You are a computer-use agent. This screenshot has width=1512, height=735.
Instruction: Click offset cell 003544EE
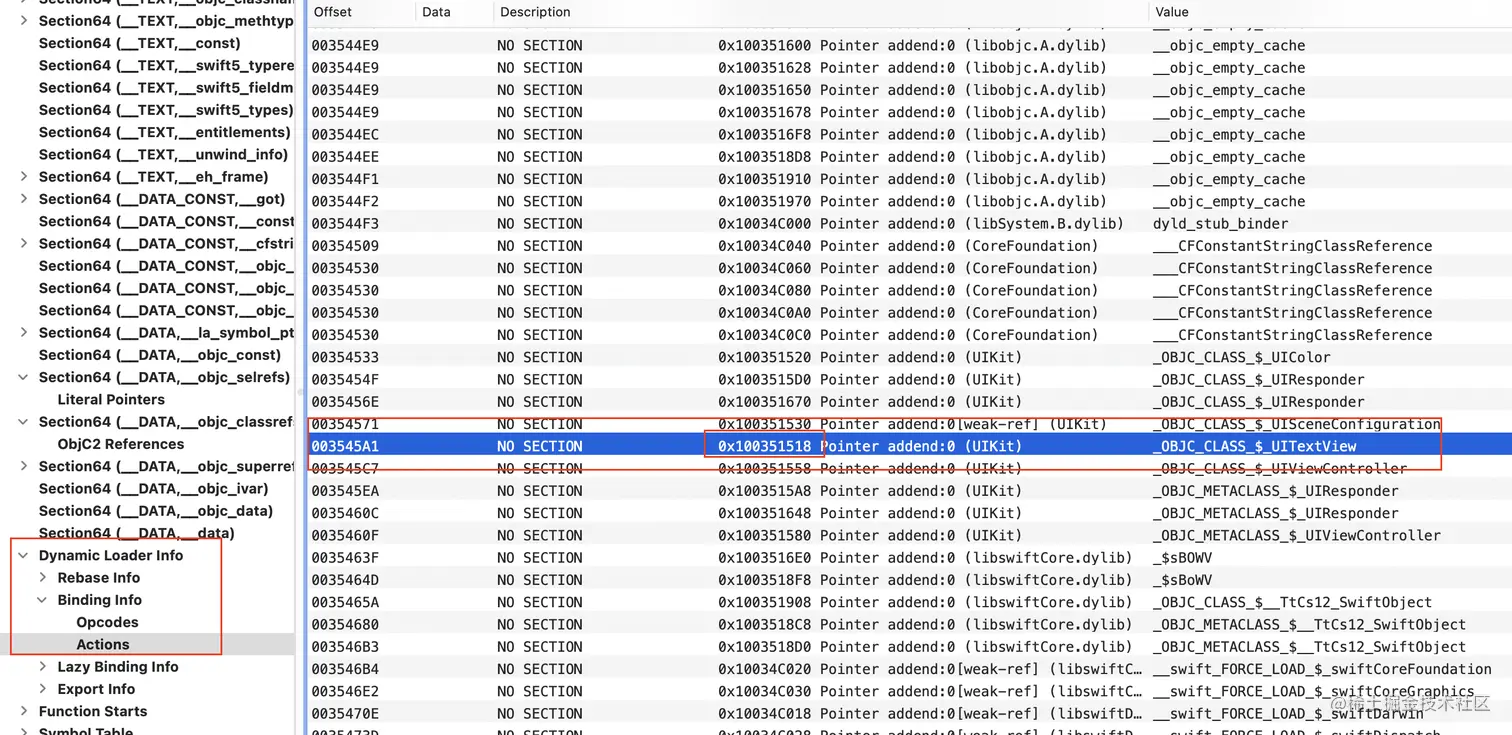[345, 156]
